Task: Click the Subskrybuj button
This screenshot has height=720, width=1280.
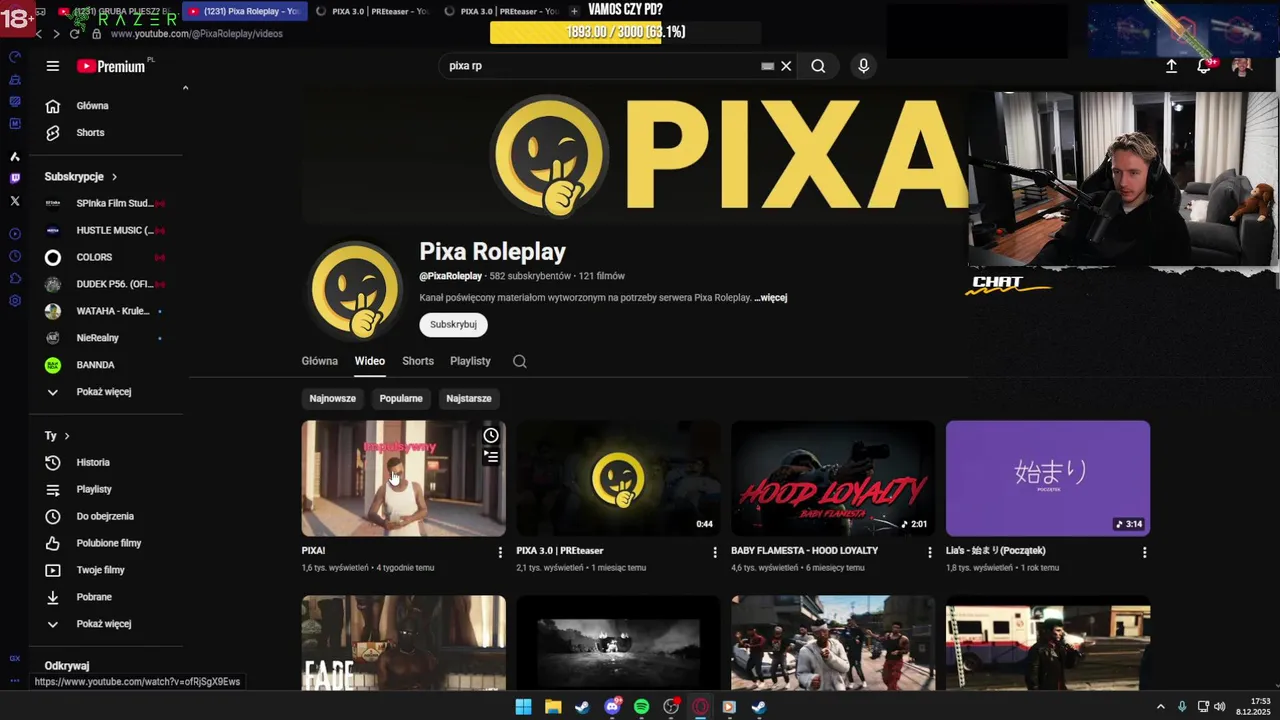Action: tap(453, 324)
